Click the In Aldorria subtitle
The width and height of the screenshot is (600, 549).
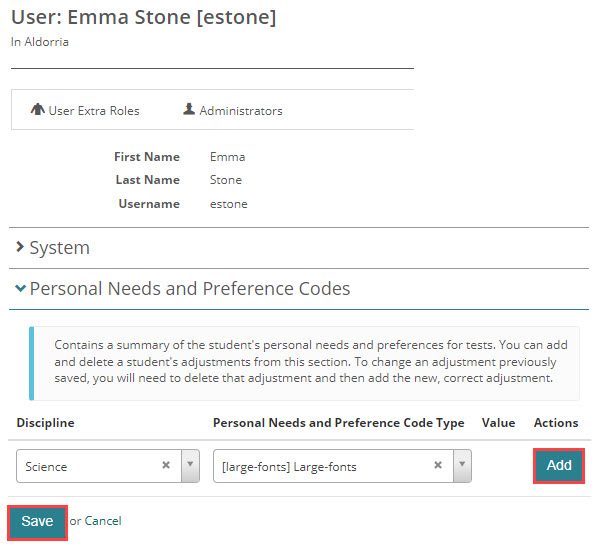point(40,42)
